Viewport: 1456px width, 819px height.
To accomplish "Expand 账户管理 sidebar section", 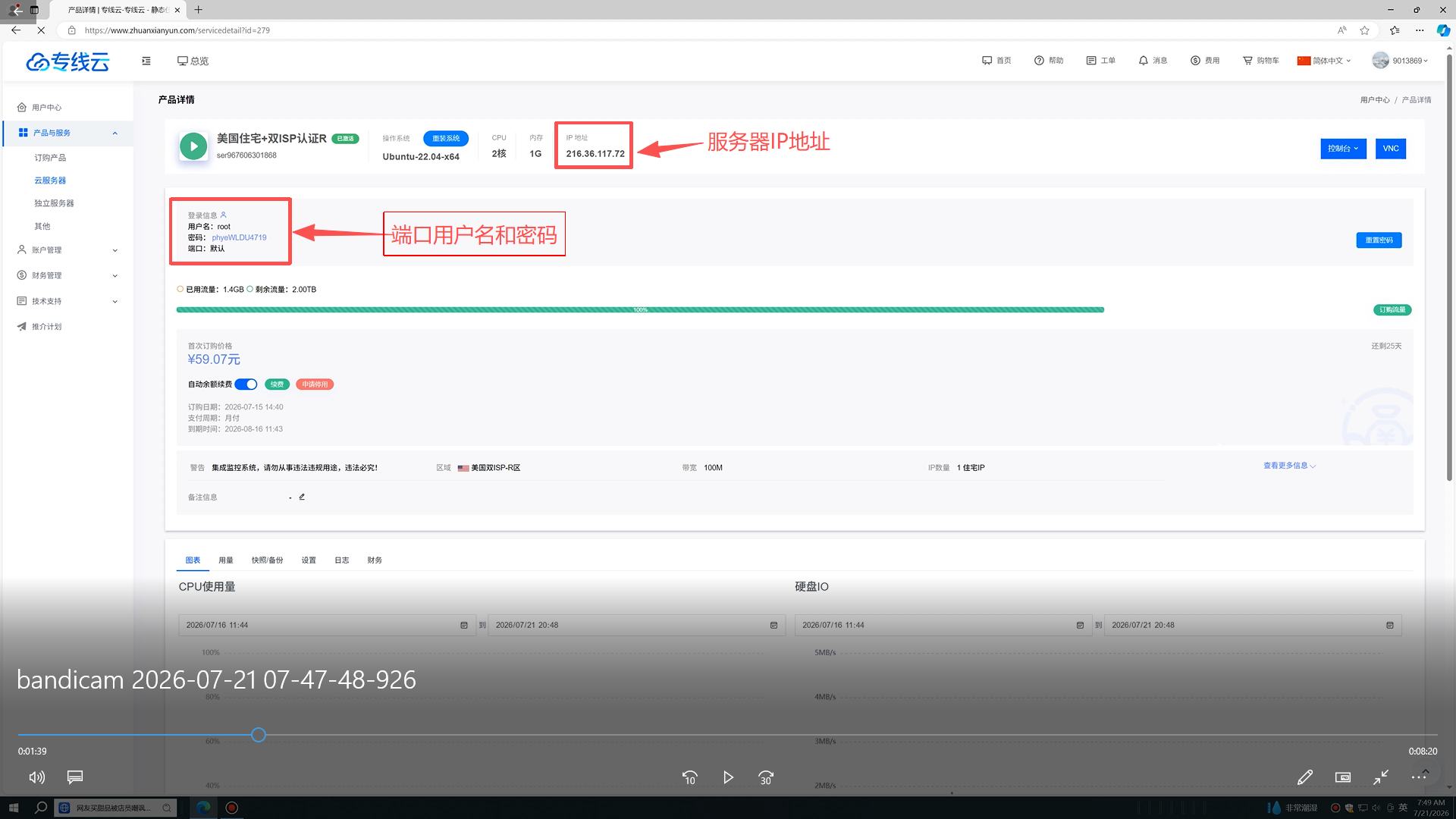I will pyautogui.click(x=67, y=249).
